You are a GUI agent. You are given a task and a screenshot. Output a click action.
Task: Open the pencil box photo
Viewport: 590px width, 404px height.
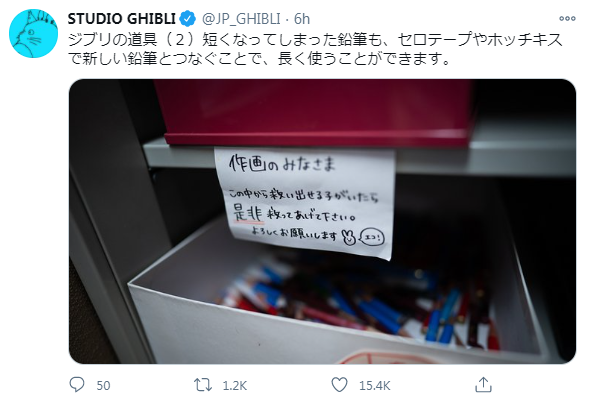coord(322,221)
